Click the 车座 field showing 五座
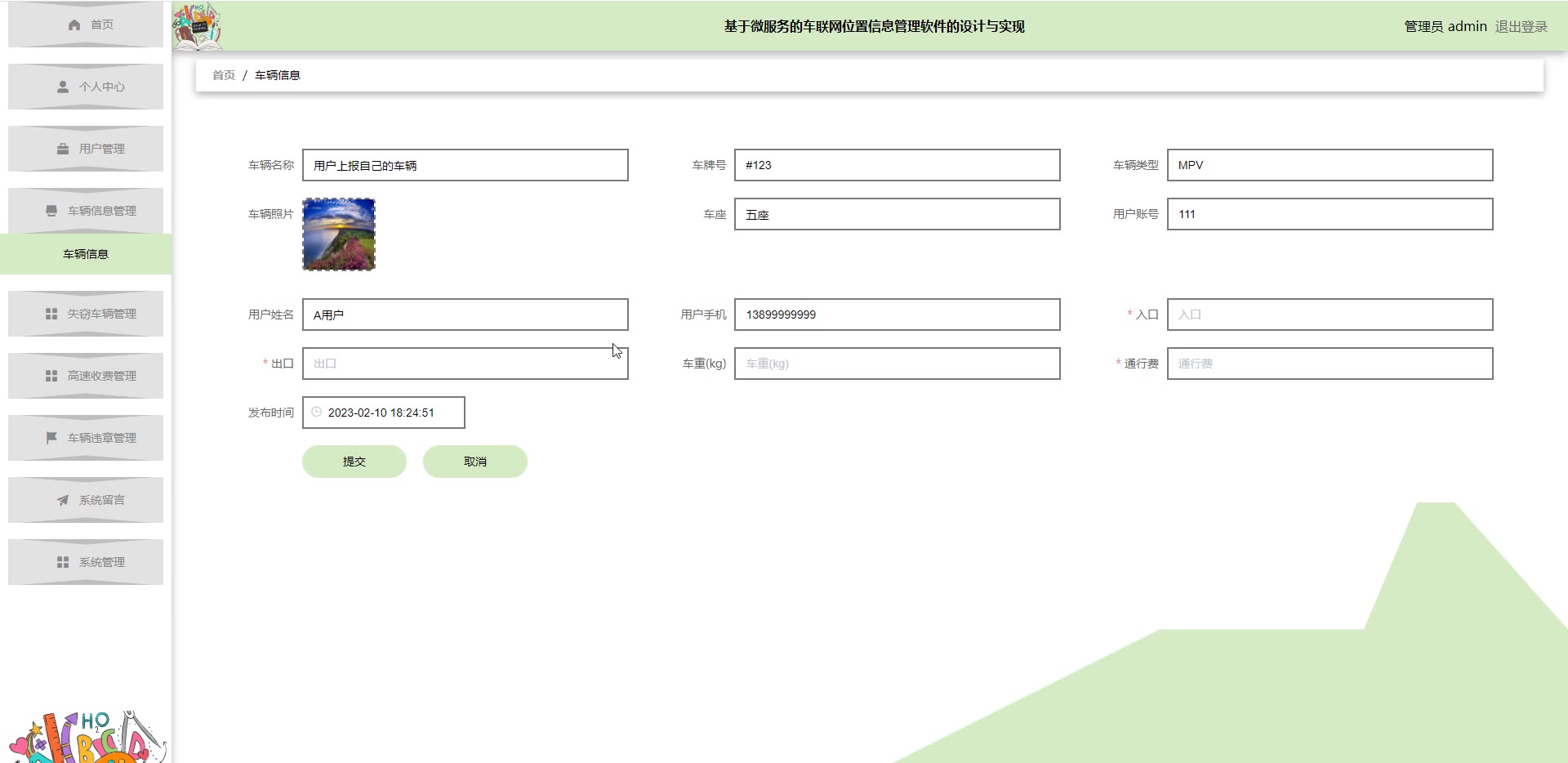 (898, 214)
